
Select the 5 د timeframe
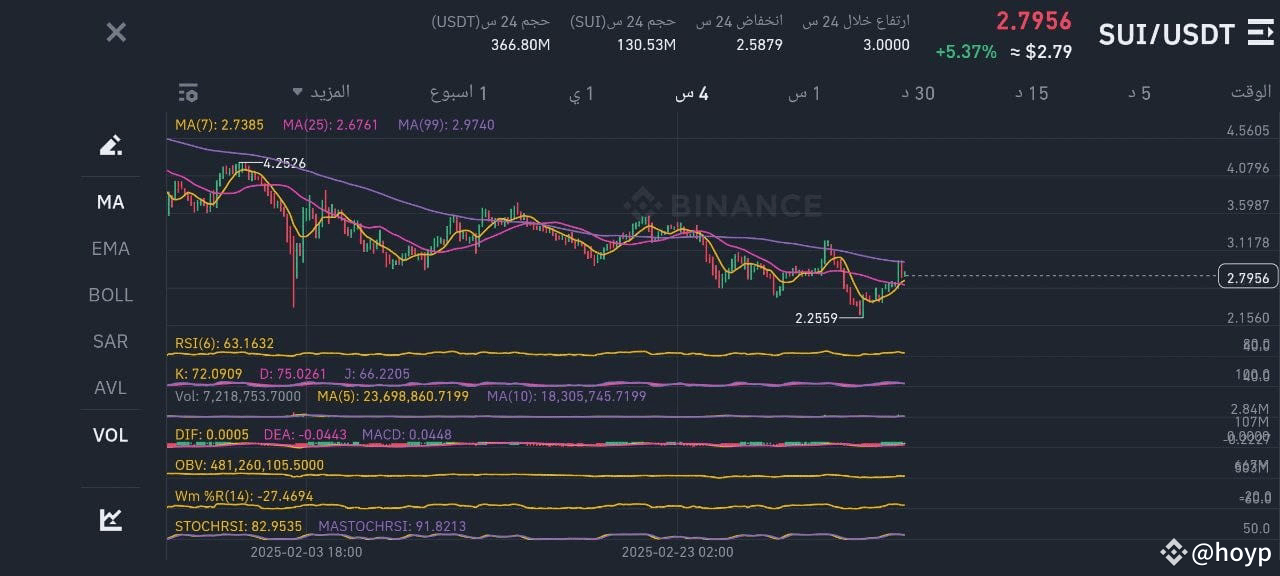pyautogui.click(x=1139, y=93)
